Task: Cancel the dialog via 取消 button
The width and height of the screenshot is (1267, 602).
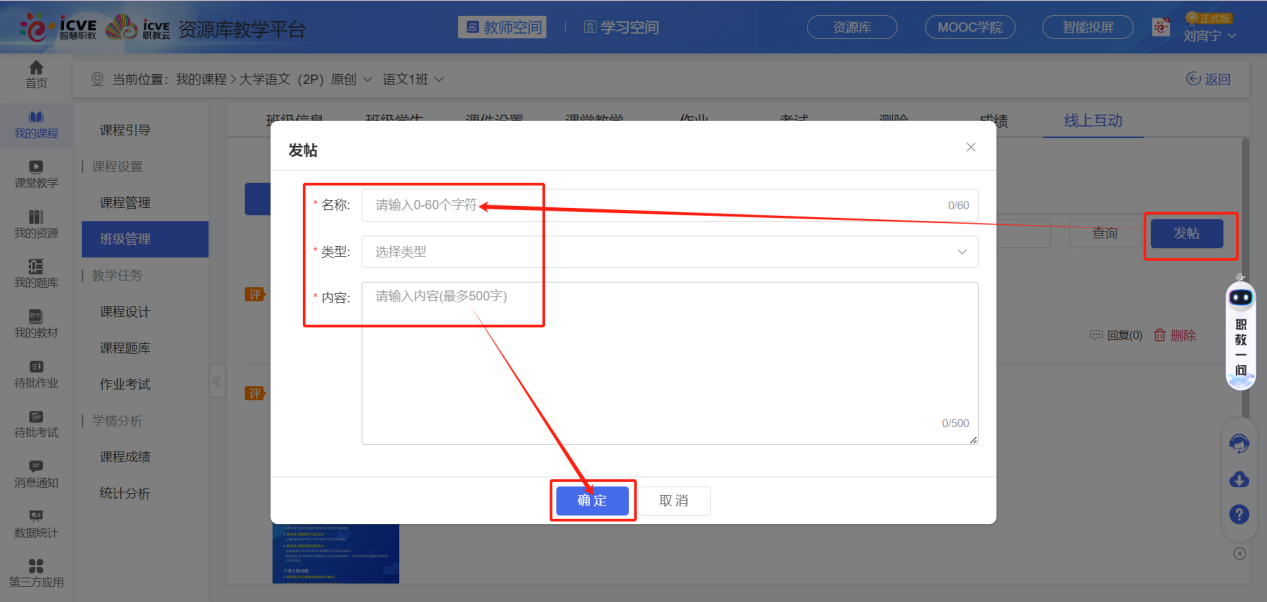Action: click(x=675, y=500)
